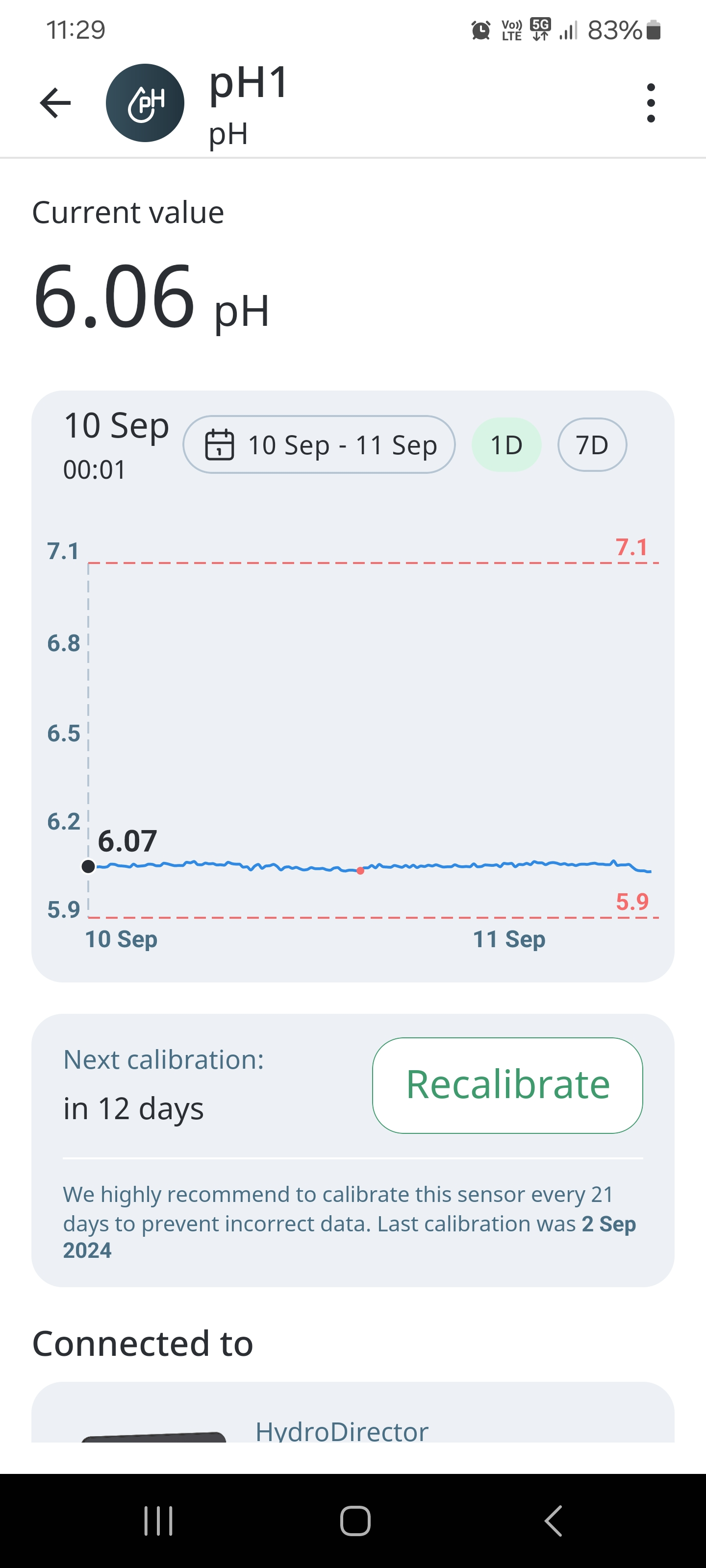Select the 1D time range
706x1568 pixels.
pos(506,445)
